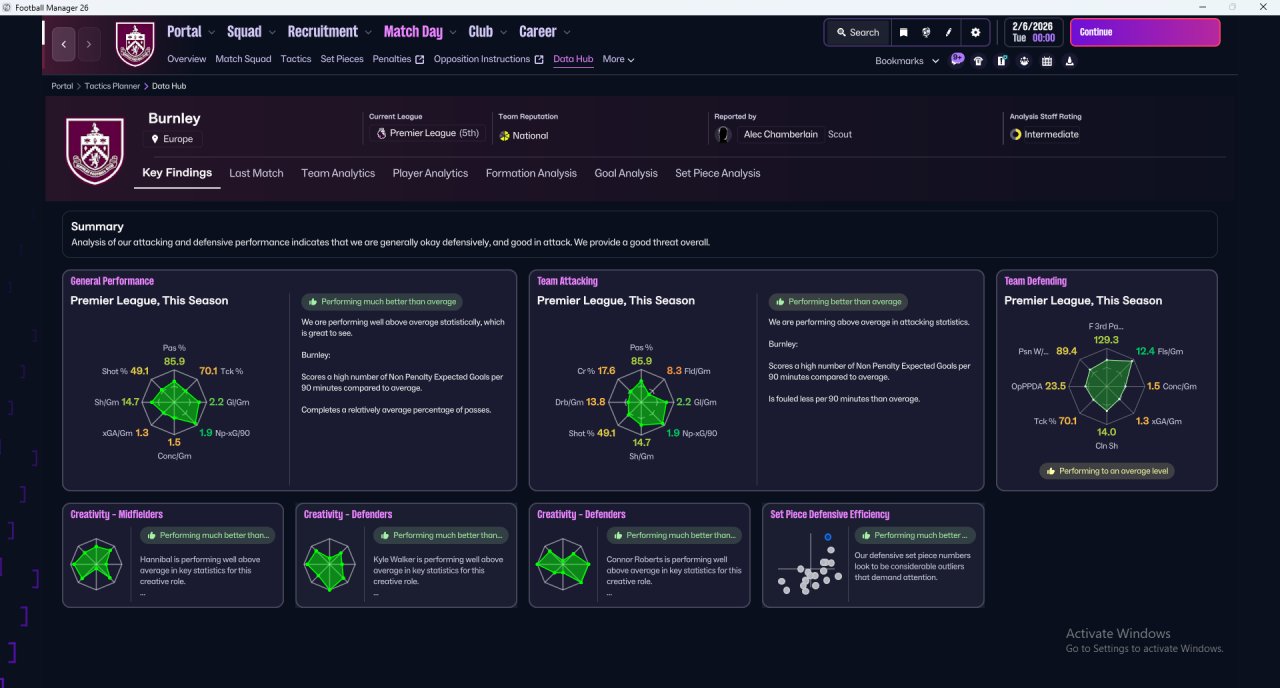Open the Player Analytics tab
The width and height of the screenshot is (1280, 688).
click(430, 173)
